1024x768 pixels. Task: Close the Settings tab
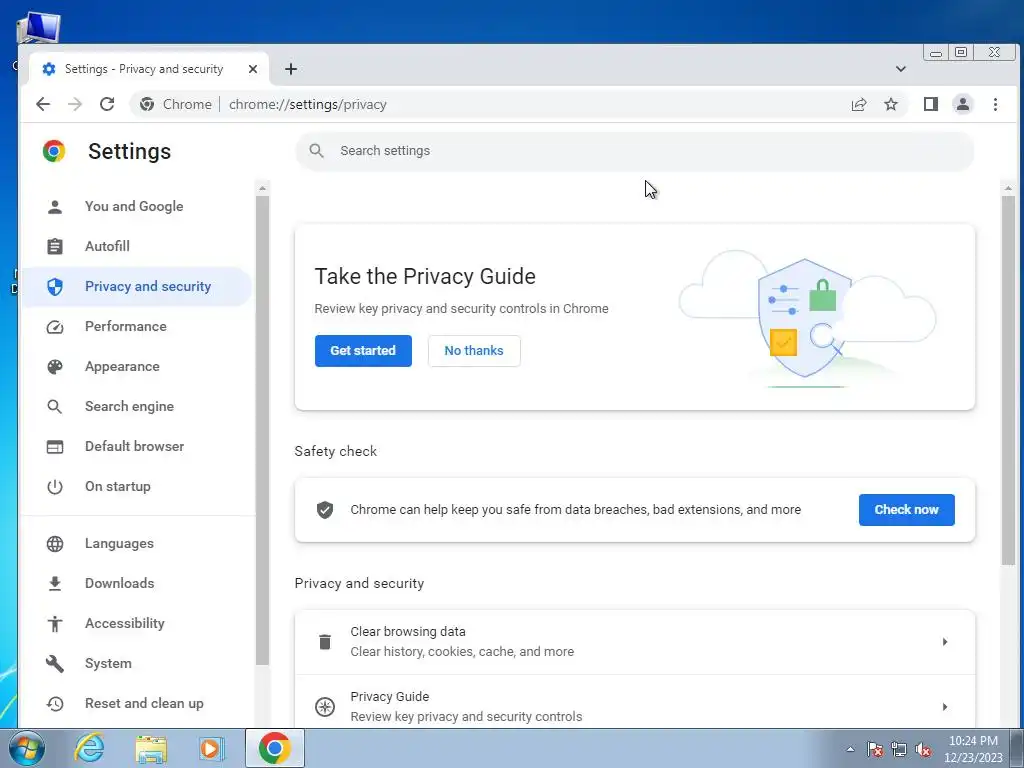pos(253,69)
